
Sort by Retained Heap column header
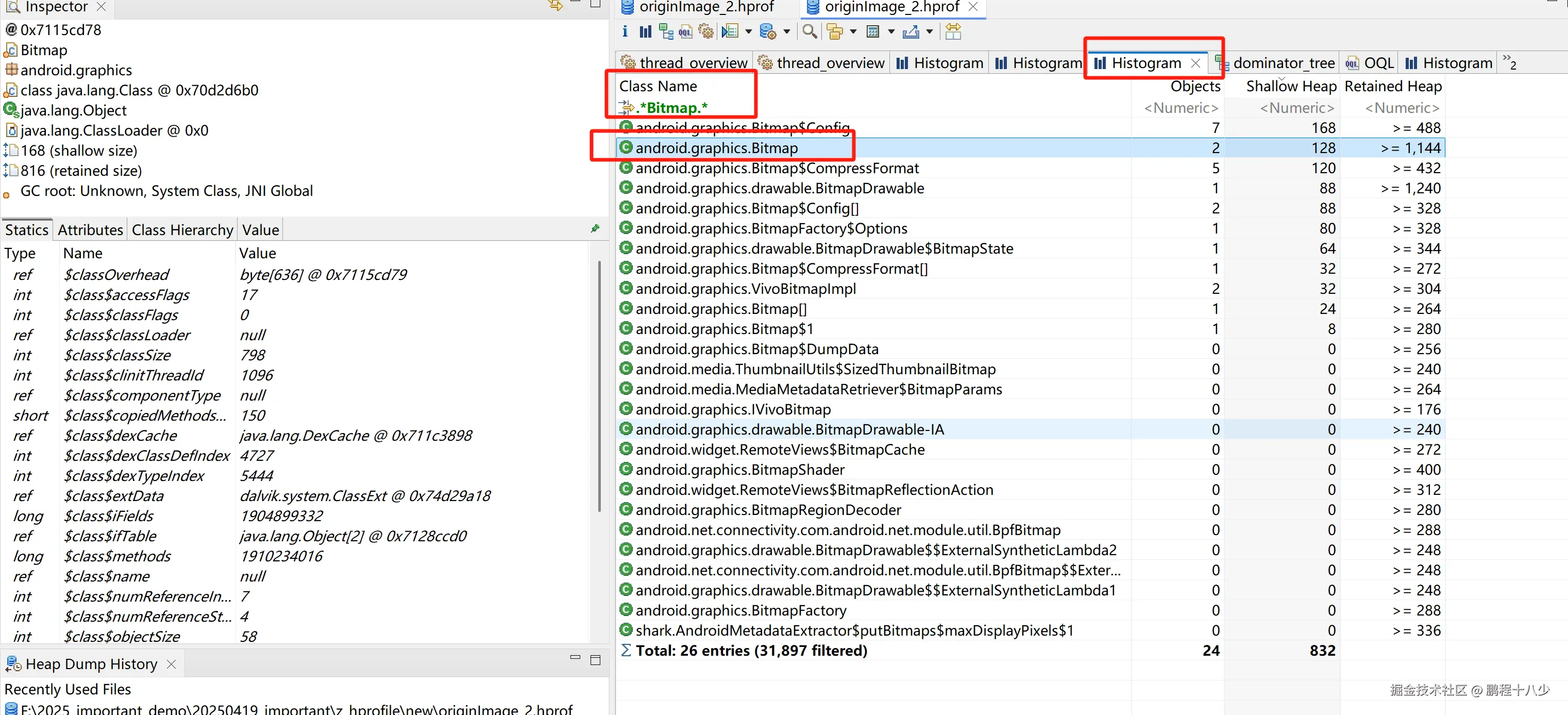click(1393, 87)
